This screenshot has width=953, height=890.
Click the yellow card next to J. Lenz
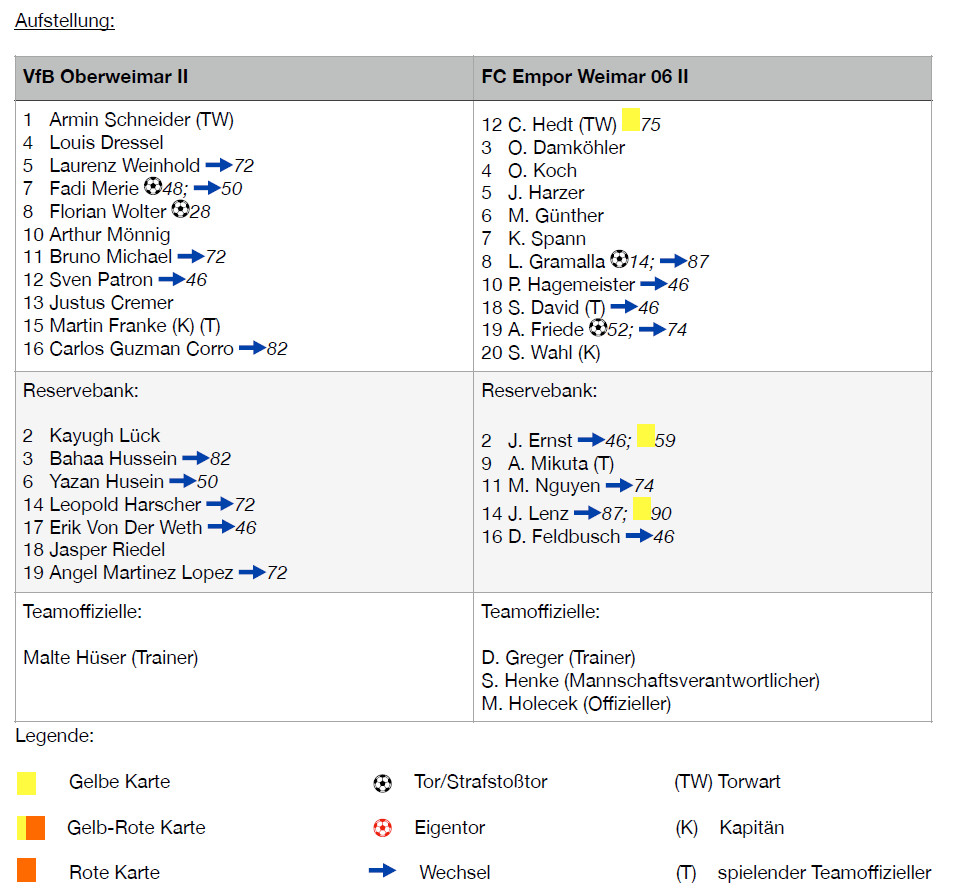pyautogui.click(x=641, y=510)
